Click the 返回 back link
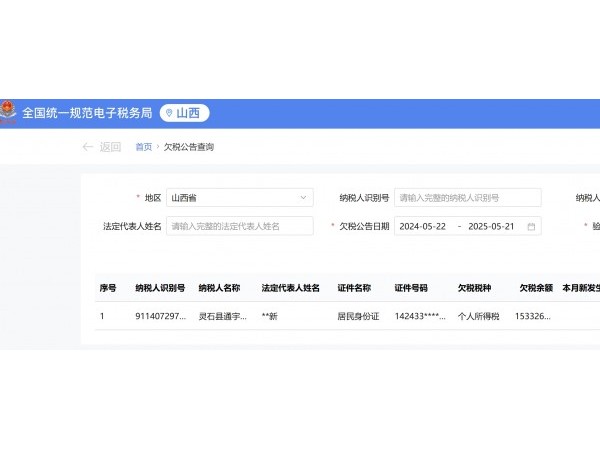The image size is (600, 450). (x=110, y=147)
